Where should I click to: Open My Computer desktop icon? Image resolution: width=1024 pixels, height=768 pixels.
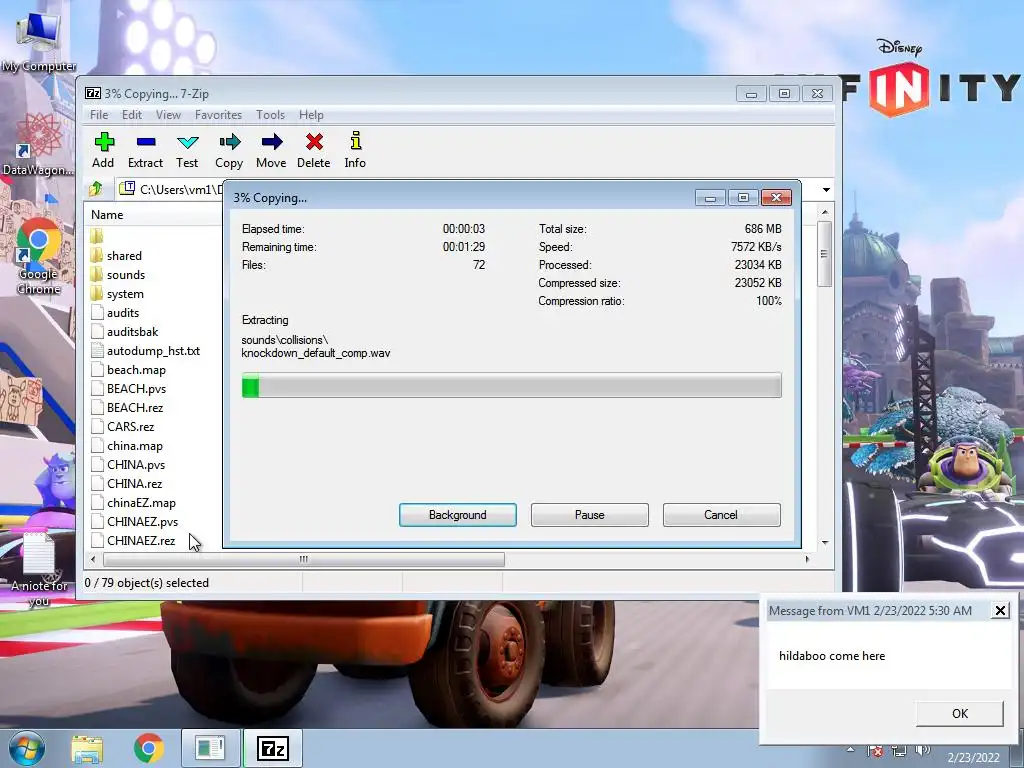tap(39, 41)
